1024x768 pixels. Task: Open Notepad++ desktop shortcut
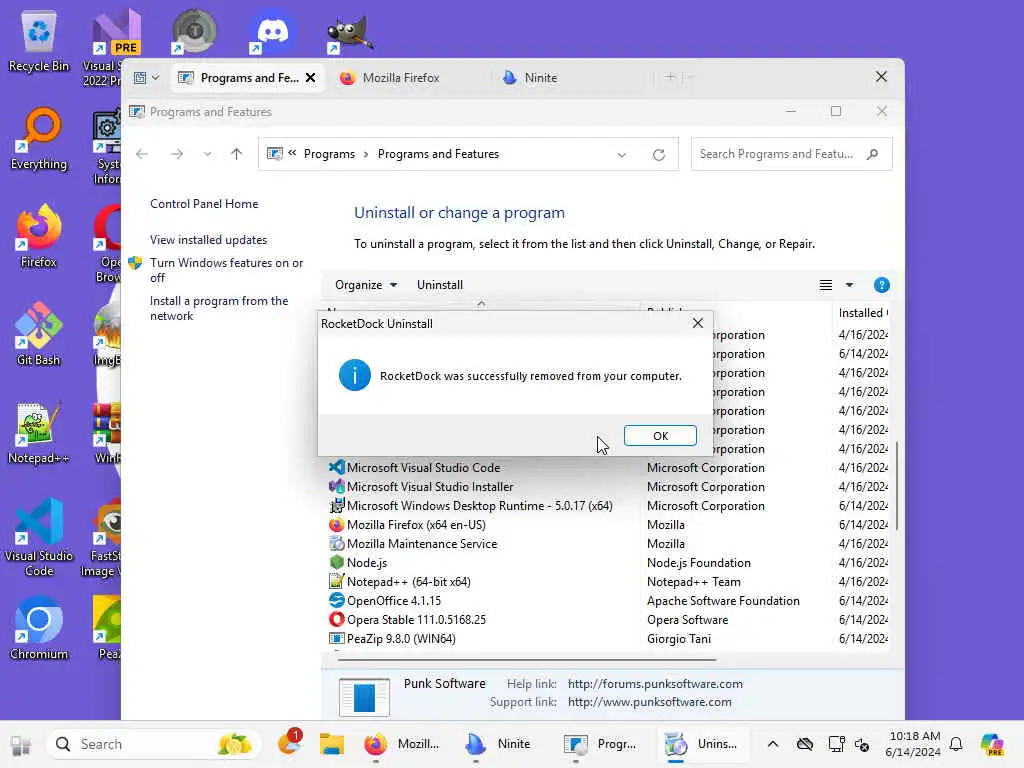coord(39,432)
